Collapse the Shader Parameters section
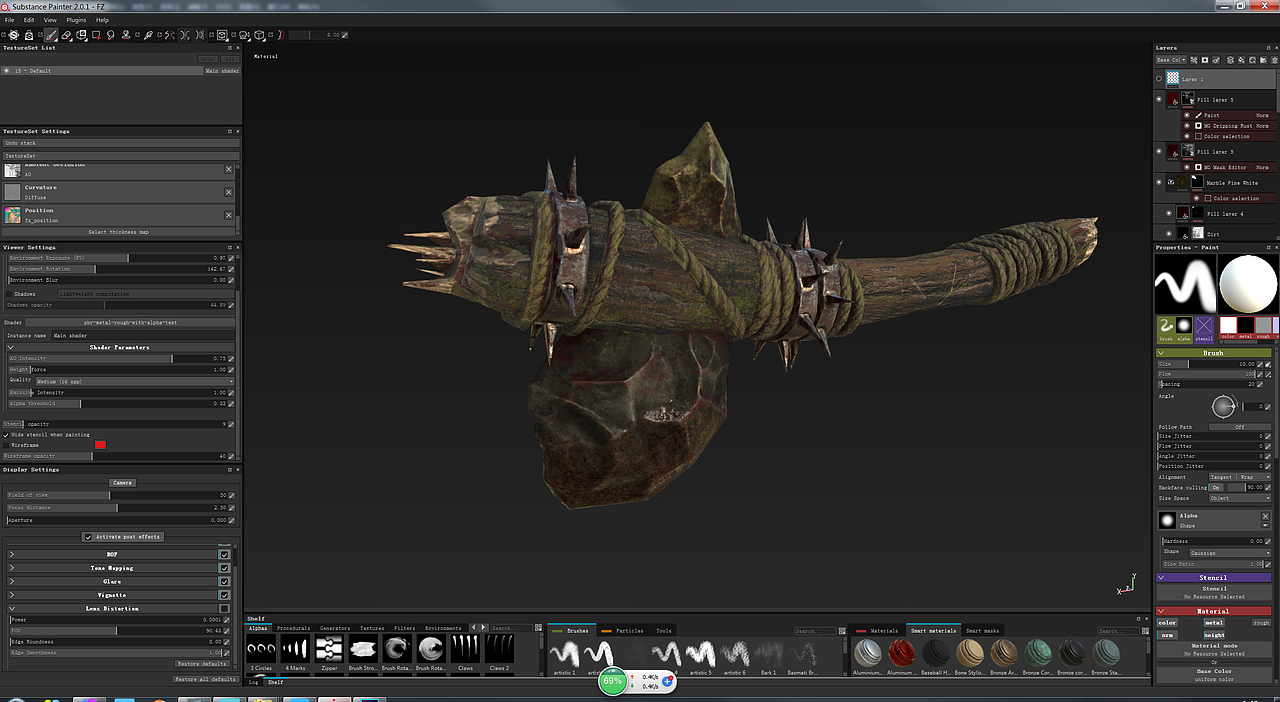 click(x=10, y=347)
